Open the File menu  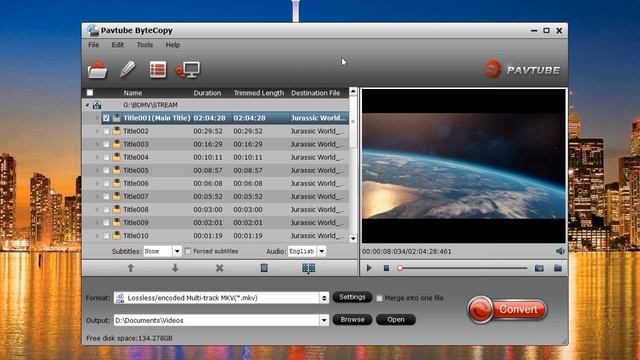coord(93,45)
